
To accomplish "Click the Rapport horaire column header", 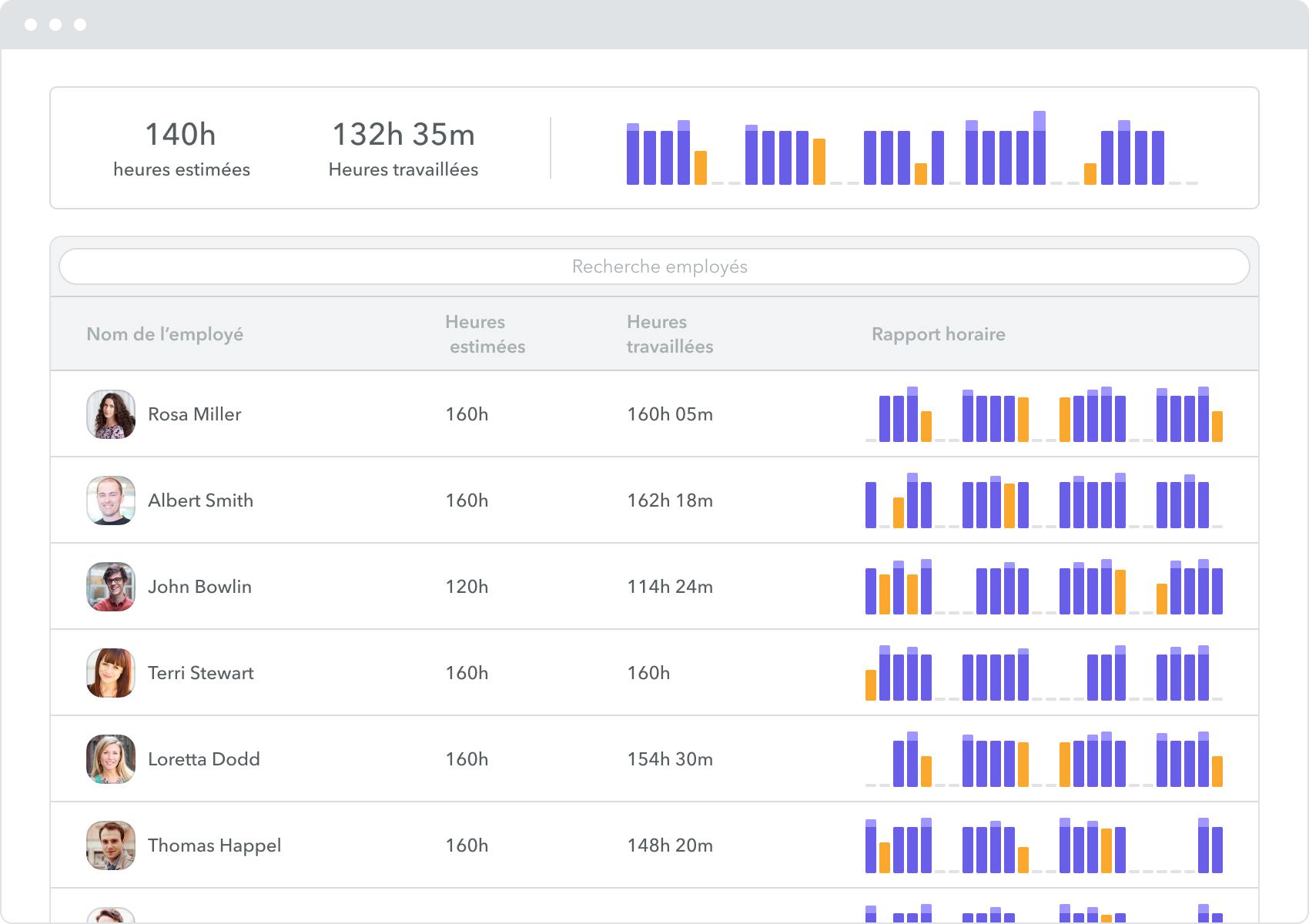I will (x=938, y=334).
